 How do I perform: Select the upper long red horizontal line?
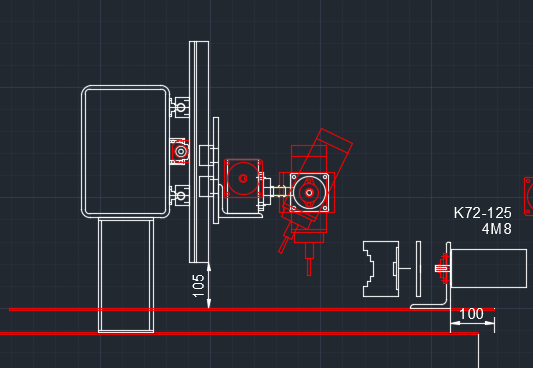(252, 310)
